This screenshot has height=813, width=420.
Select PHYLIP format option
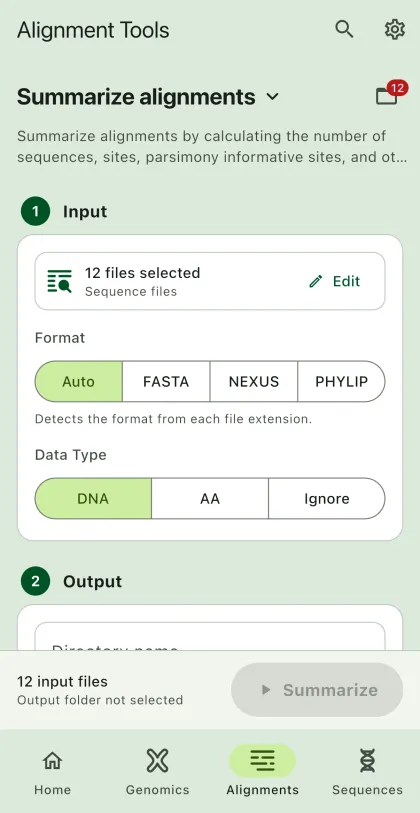click(x=341, y=382)
